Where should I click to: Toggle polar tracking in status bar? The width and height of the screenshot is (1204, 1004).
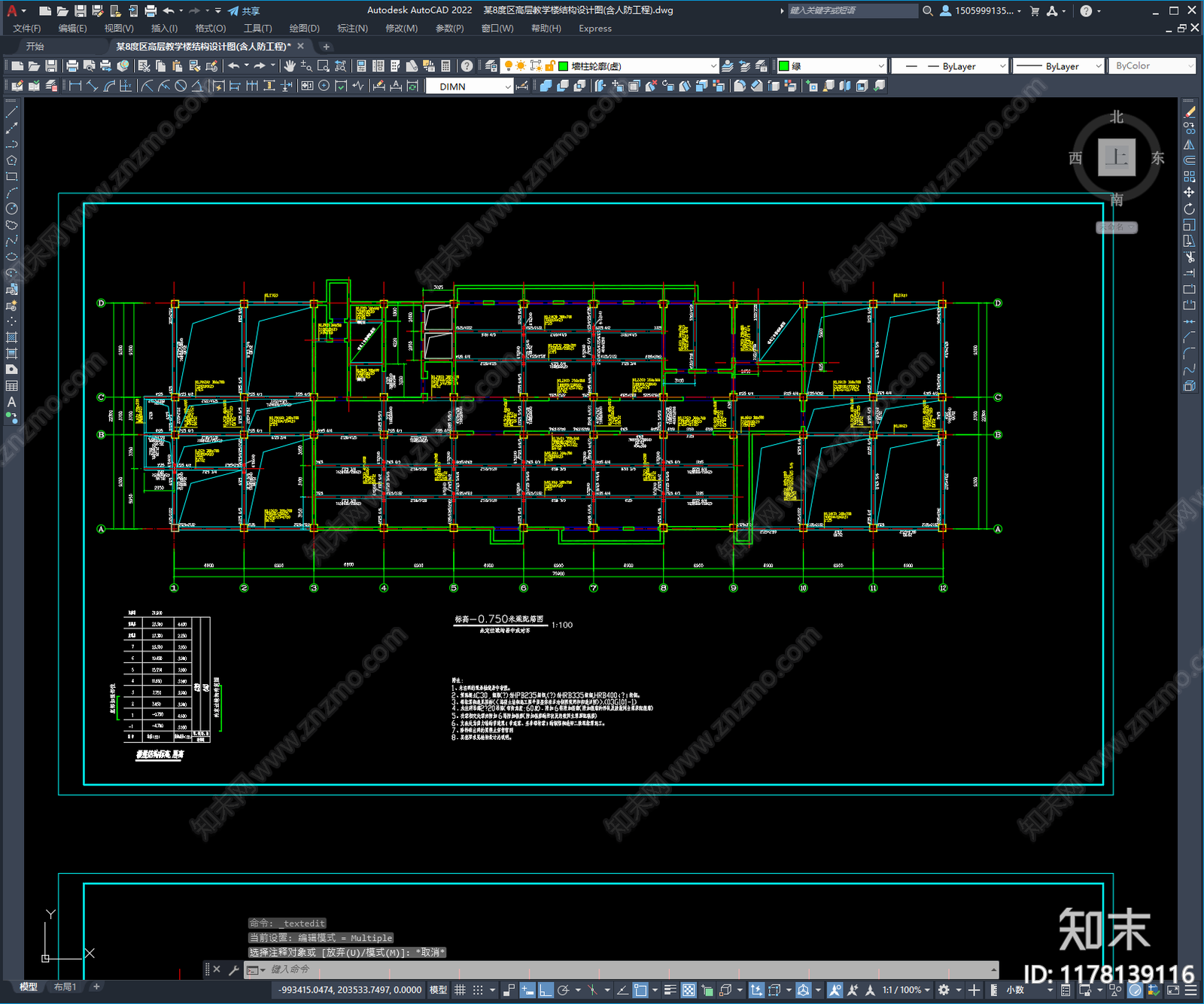pyautogui.click(x=563, y=990)
